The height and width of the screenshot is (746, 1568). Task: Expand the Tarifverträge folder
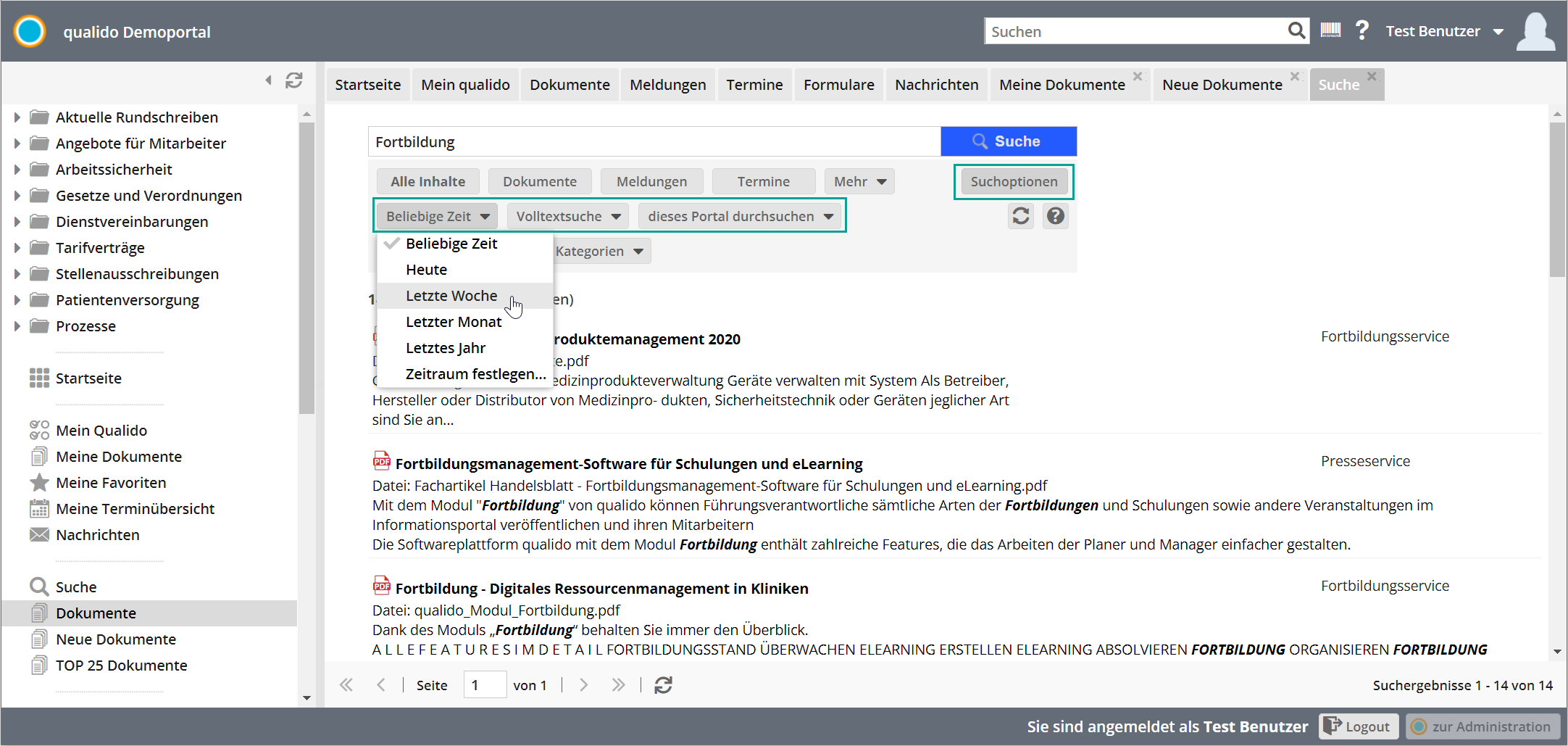[17, 248]
